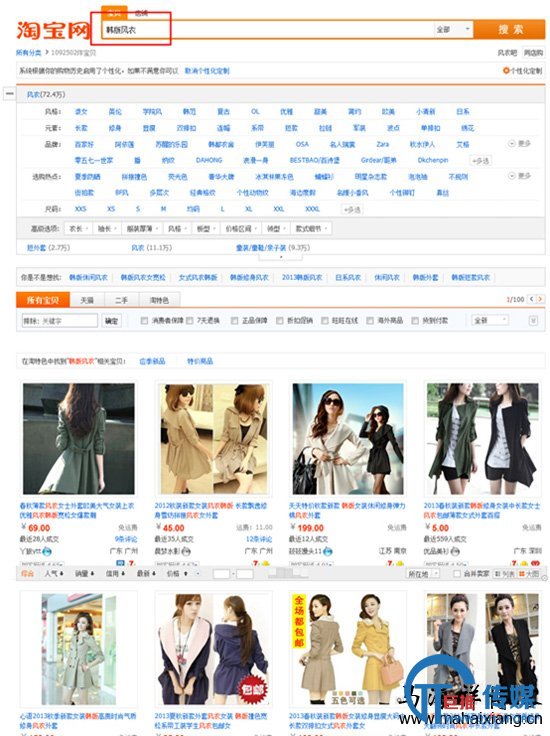The height and width of the screenshot is (736, 550).
Task: Open the product thumbnail priced ¥199.00
Action: (x=348, y=438)
